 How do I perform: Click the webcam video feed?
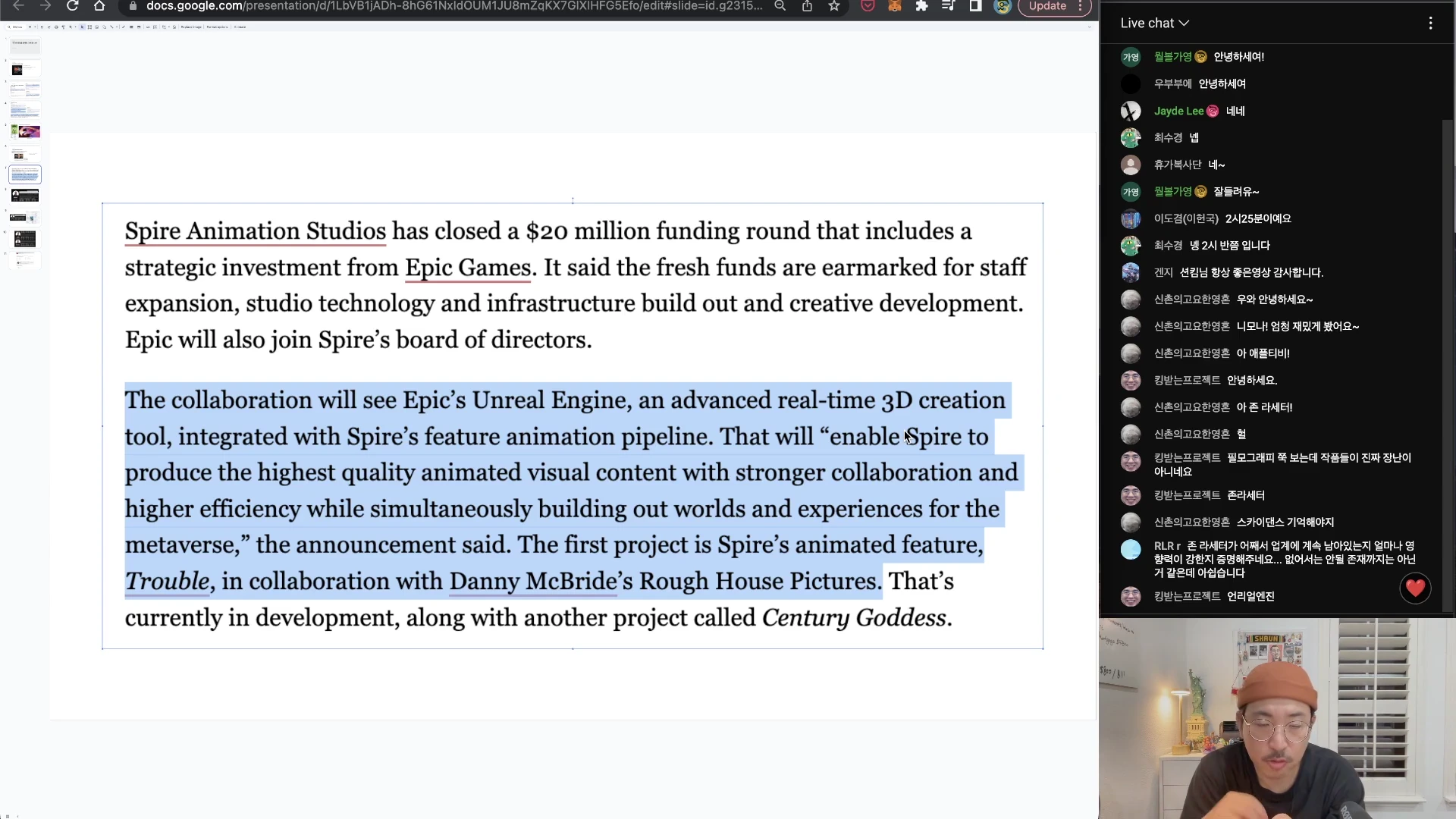coord(1277,719)
